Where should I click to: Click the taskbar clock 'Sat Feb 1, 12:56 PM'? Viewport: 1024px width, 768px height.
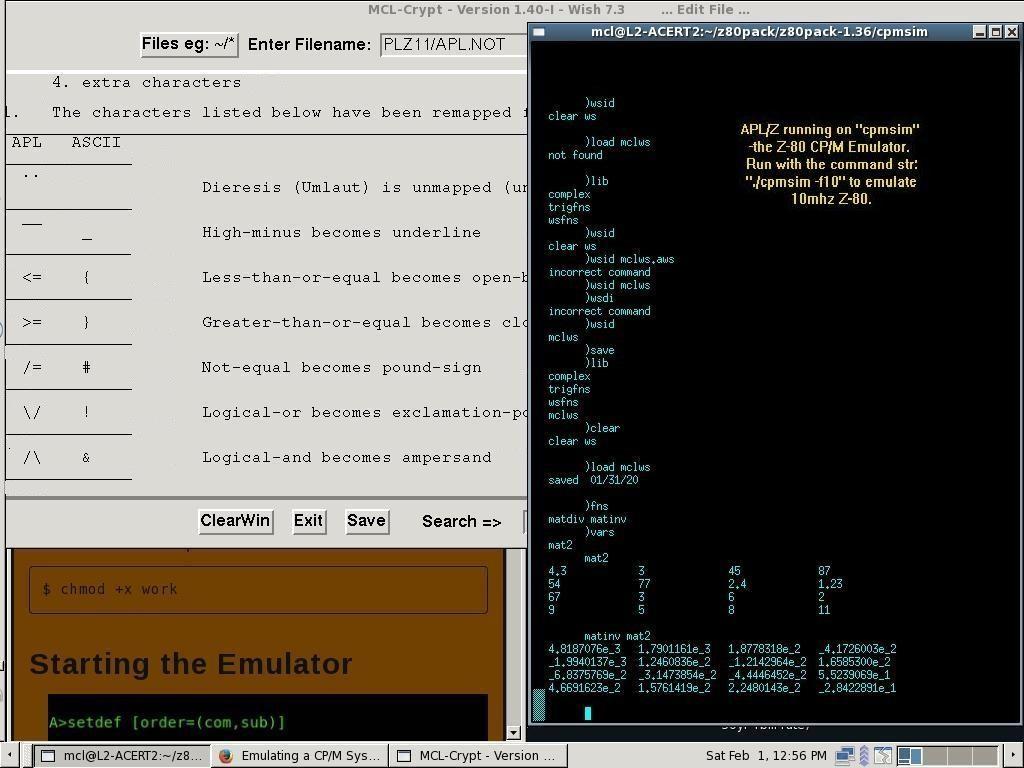(766, 756)
